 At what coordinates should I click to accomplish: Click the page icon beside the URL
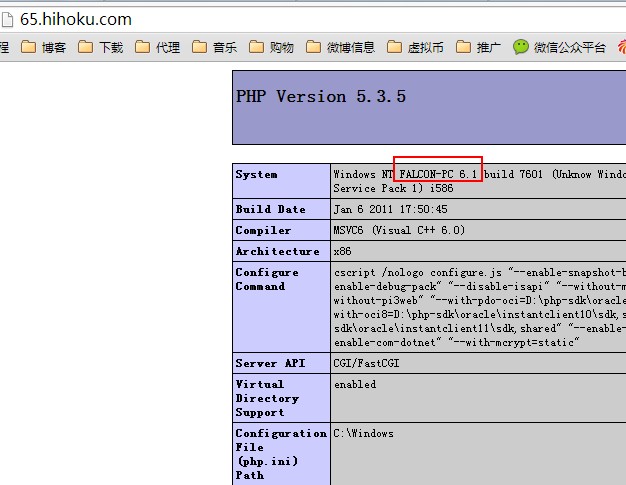pos(7,19)
